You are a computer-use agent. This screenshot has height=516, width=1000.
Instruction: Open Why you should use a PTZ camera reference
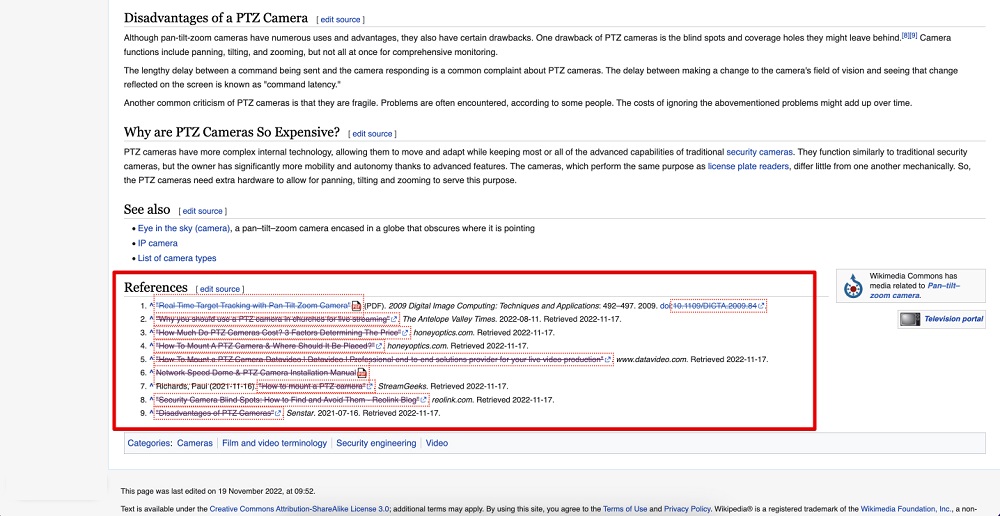coord(273,319)
